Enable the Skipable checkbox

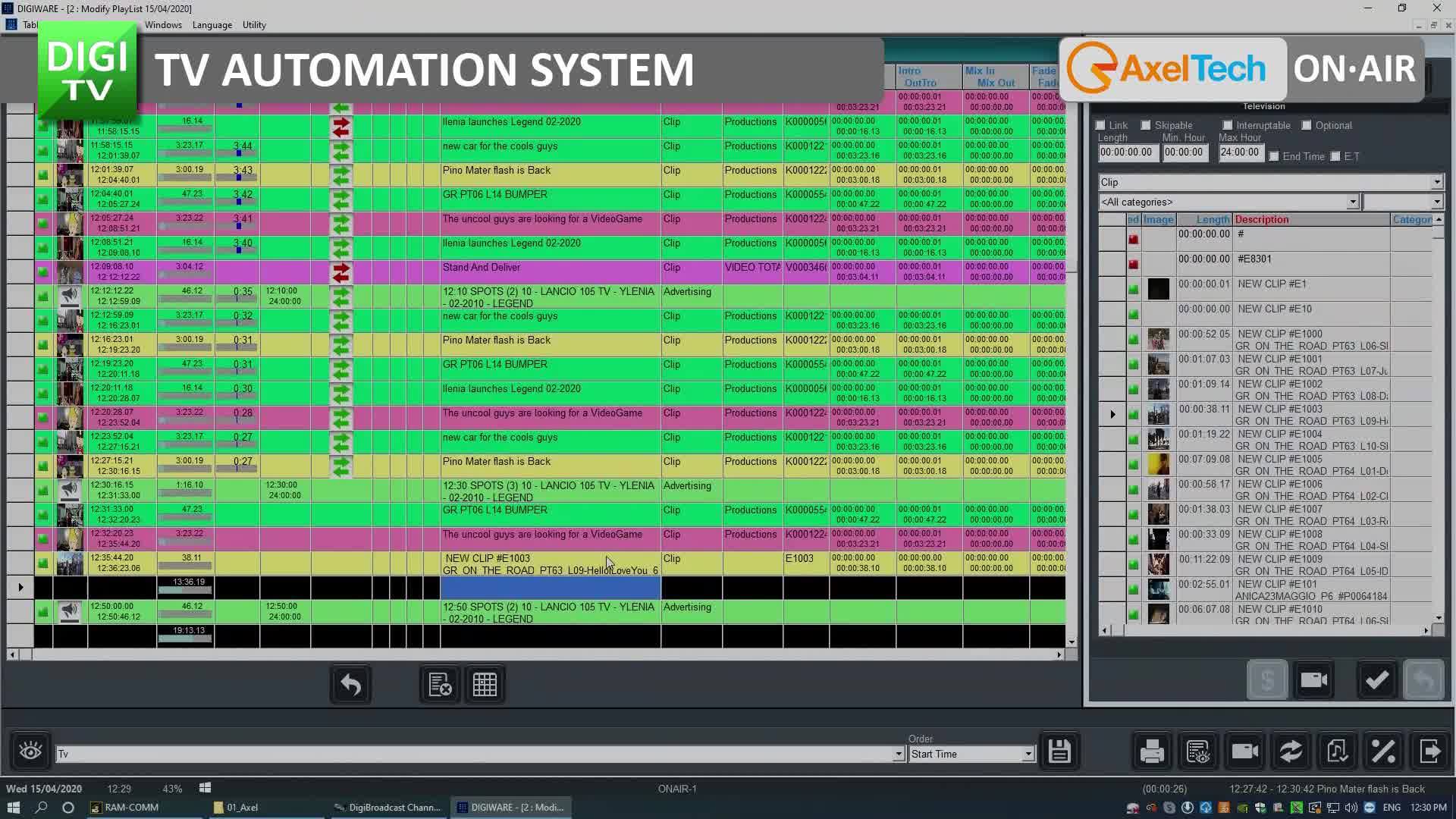[1146, 125]
